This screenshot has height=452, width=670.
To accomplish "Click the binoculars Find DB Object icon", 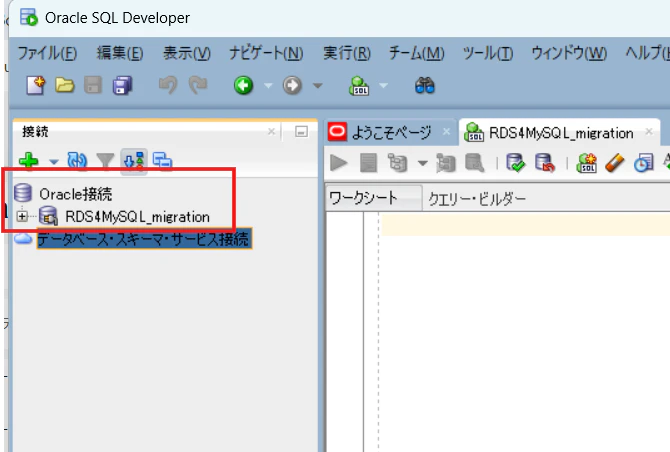I will click(424, 85).
